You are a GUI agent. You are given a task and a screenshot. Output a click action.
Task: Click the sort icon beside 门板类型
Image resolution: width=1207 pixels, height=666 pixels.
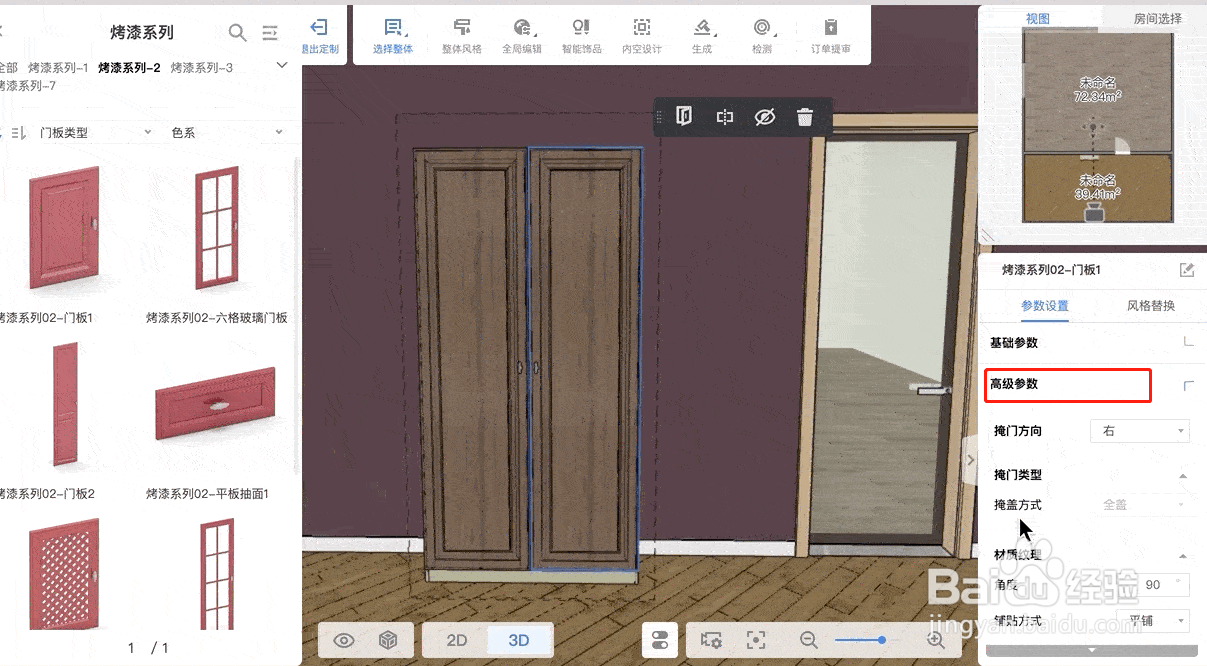click(x=17, y=132)
